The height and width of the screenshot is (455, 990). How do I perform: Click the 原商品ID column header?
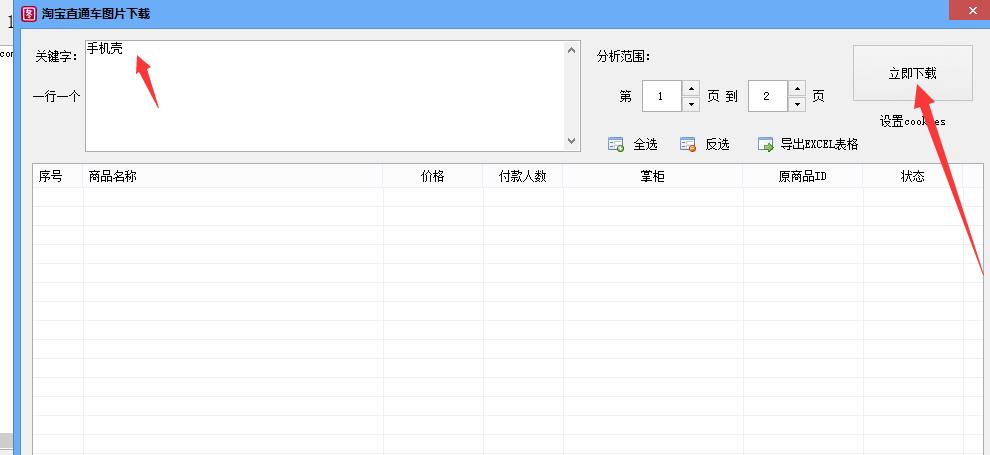pos(802,176)
